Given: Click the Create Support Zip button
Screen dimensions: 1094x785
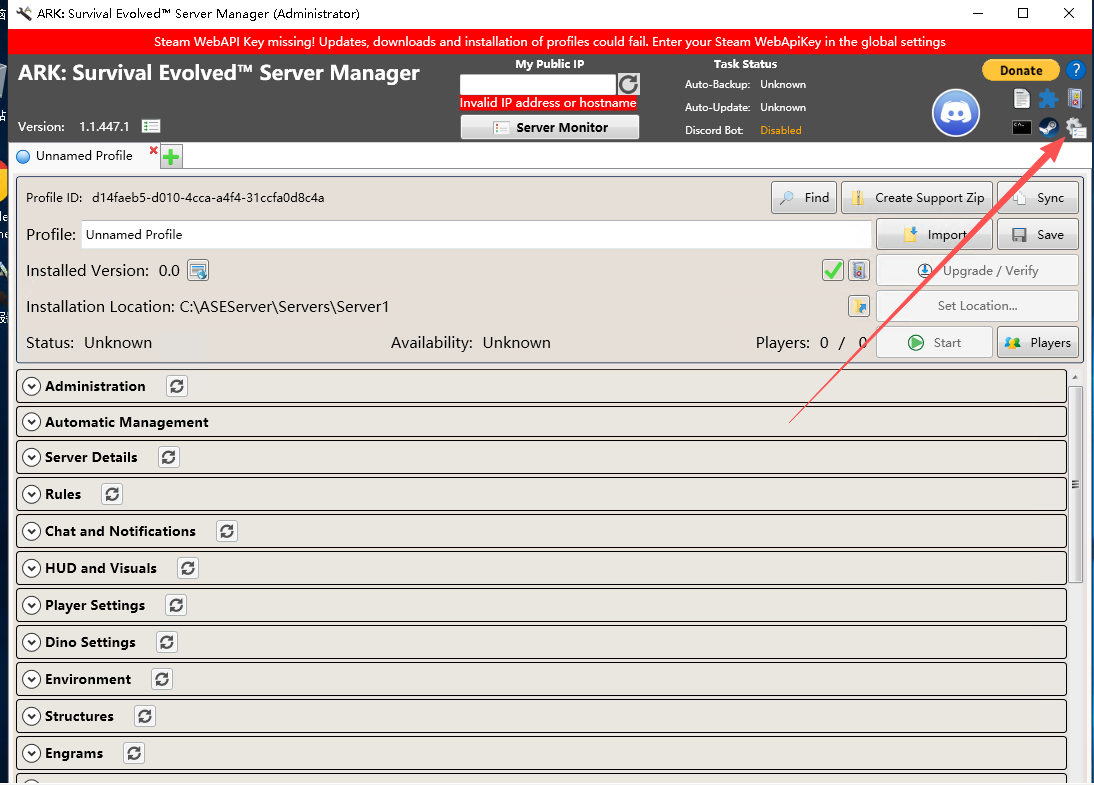Looking at the screenshot, I should [918, 197].
